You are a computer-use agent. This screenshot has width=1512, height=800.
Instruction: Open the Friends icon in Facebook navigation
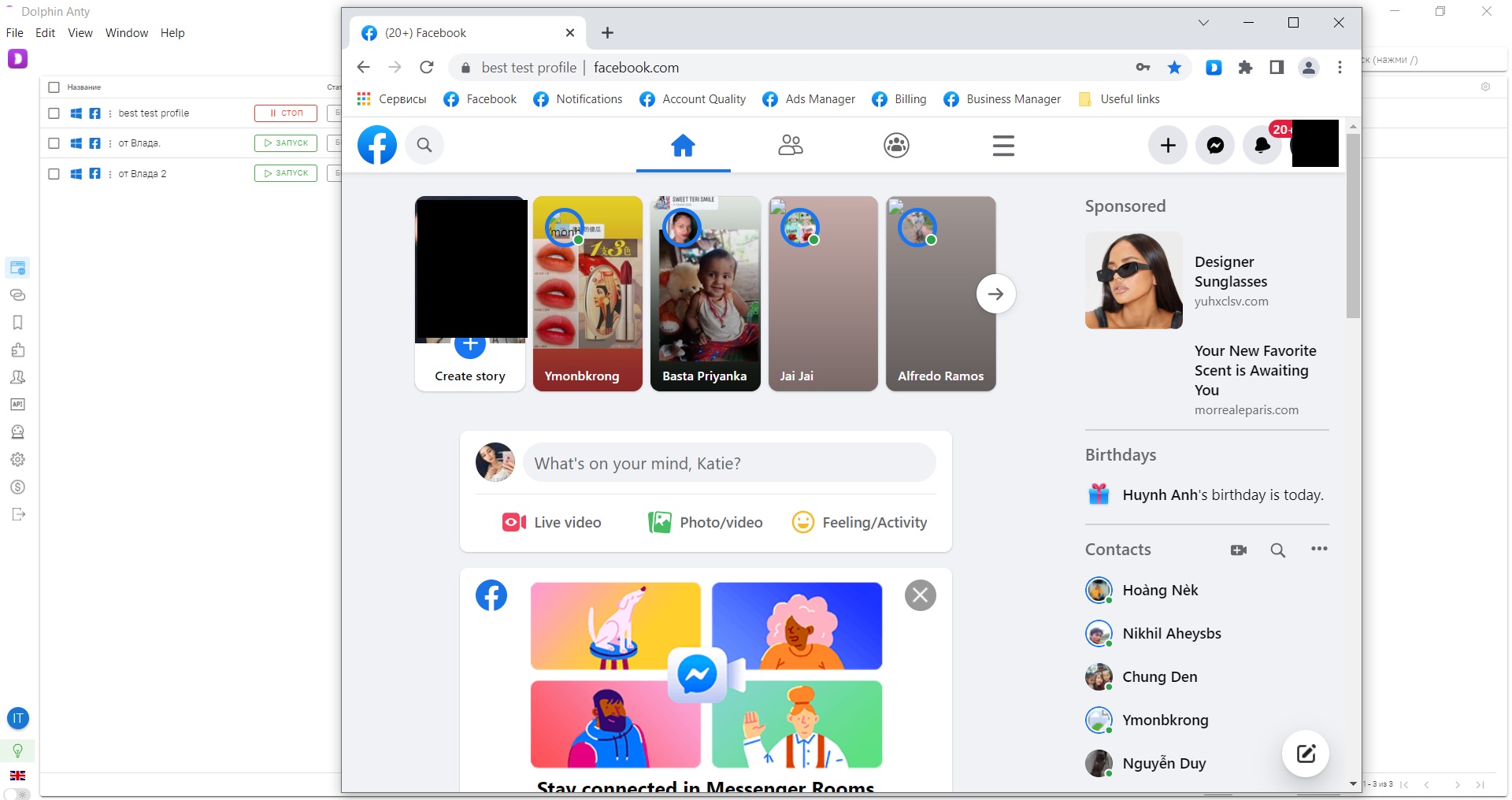point(790,146)
